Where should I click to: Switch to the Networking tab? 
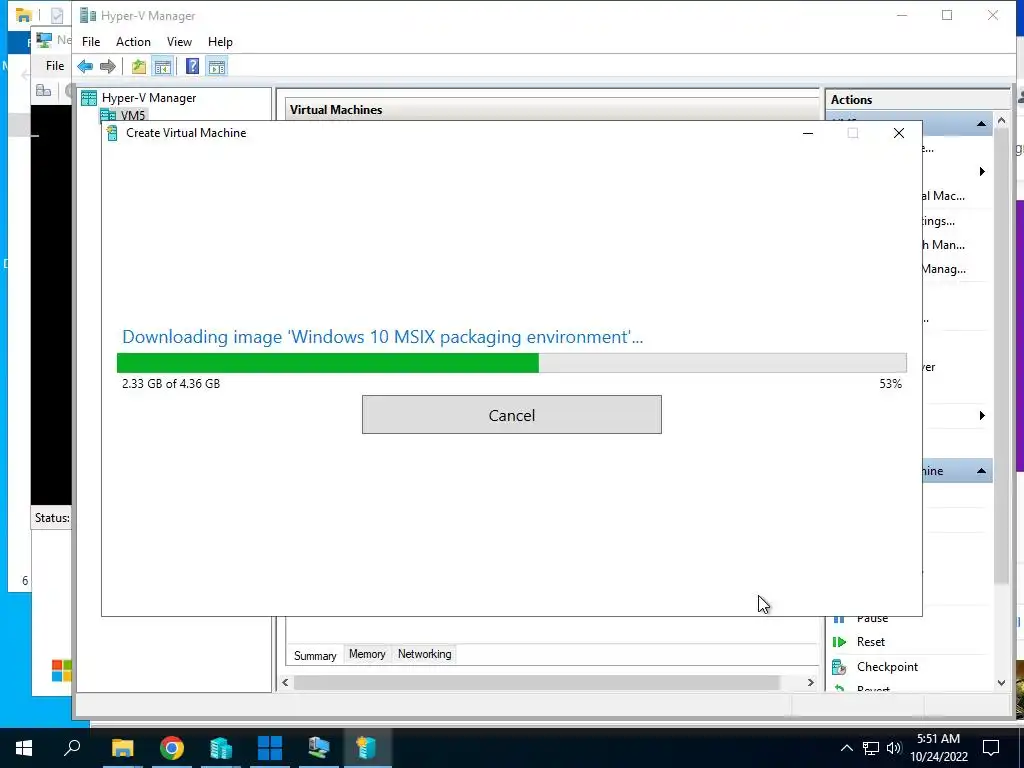tap(424, 654)
